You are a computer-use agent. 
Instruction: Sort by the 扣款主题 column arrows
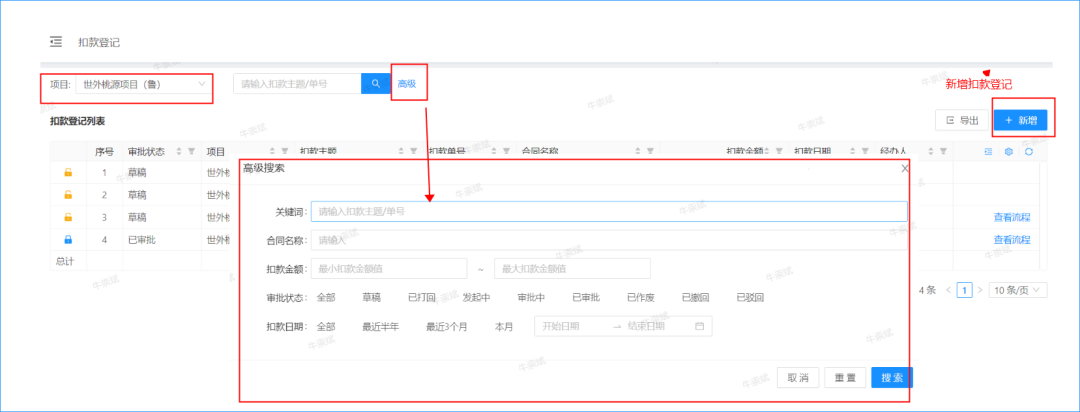(402, 151)
